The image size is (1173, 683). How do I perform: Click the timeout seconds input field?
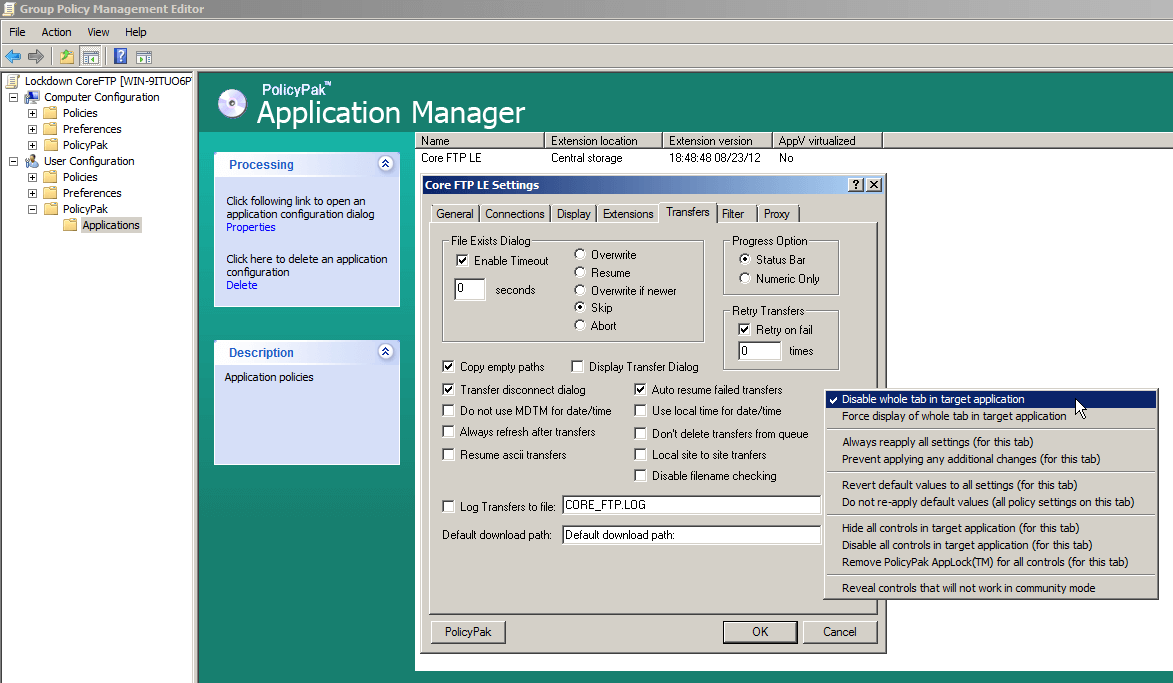(x=470, y=289)
